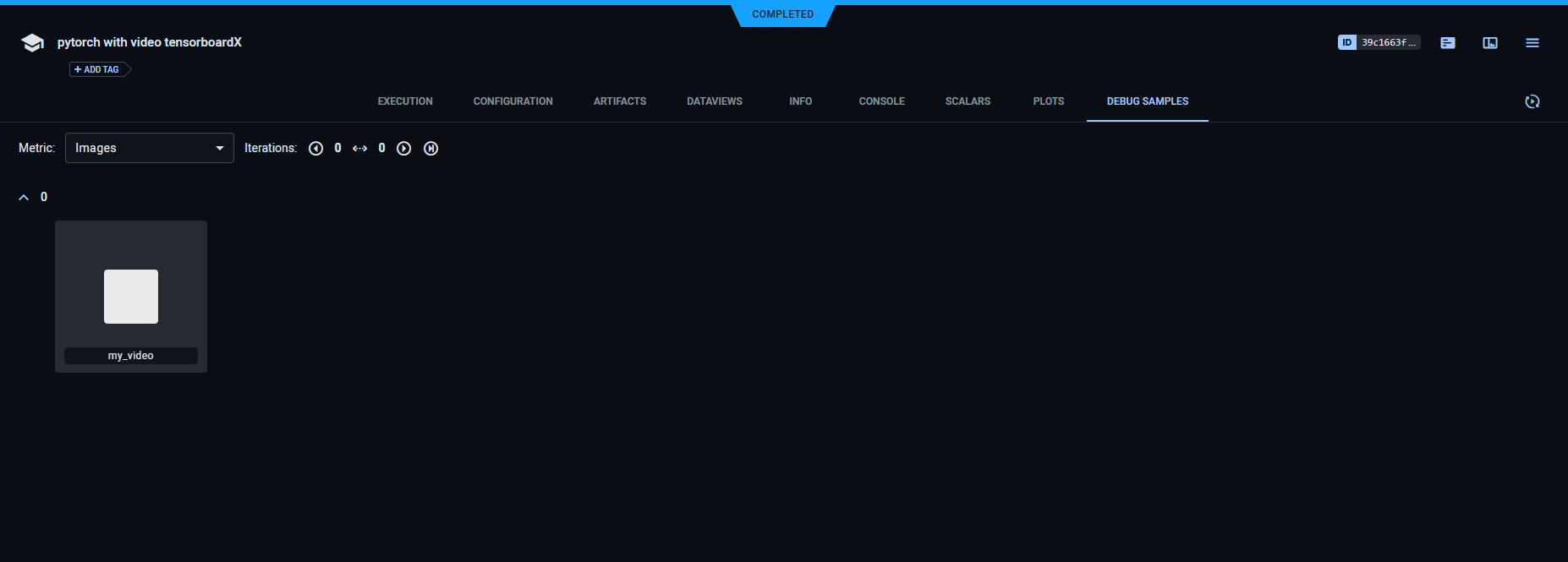
Task: Copy the experiment ID 39c1663f
Action: point(1379,42)
